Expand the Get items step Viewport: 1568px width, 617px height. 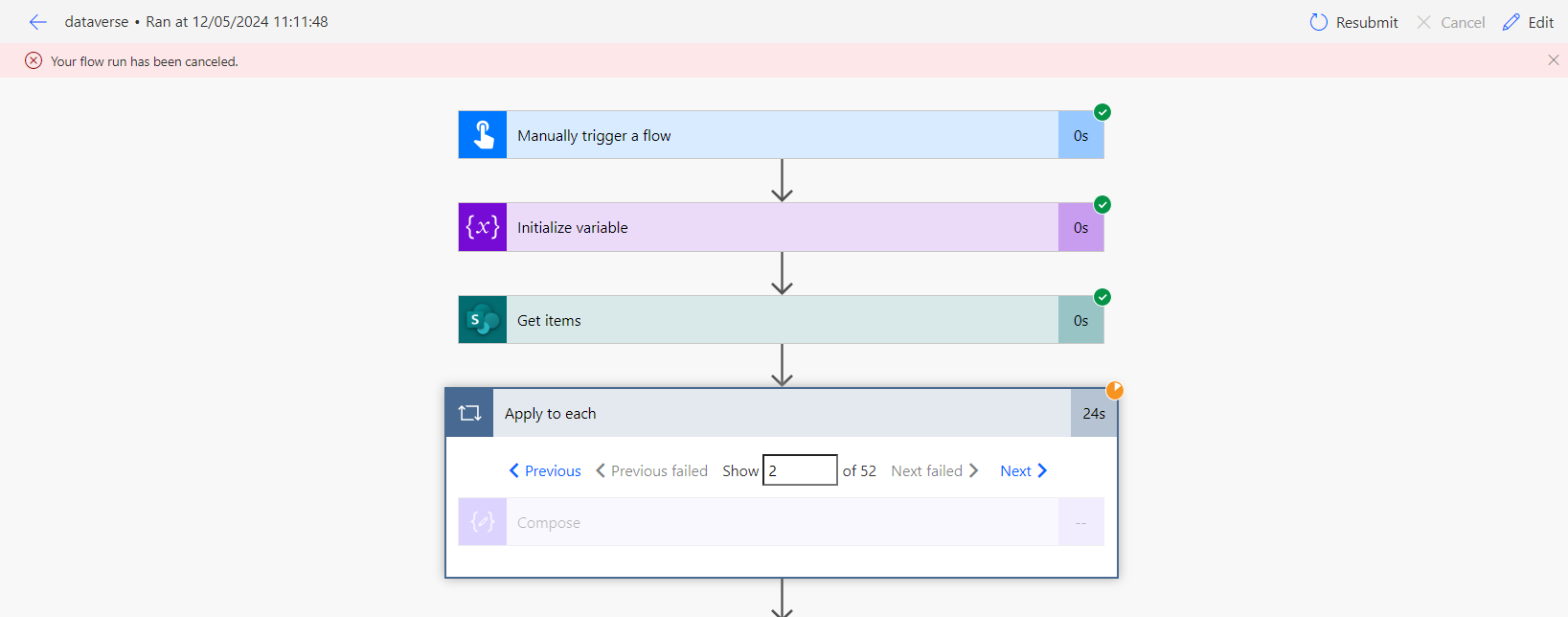pyautogui.click(x=782, y=320)
